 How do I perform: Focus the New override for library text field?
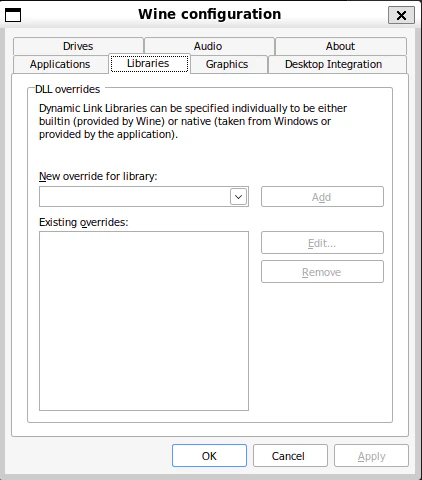pyautogui.click(x=135, y=197)
